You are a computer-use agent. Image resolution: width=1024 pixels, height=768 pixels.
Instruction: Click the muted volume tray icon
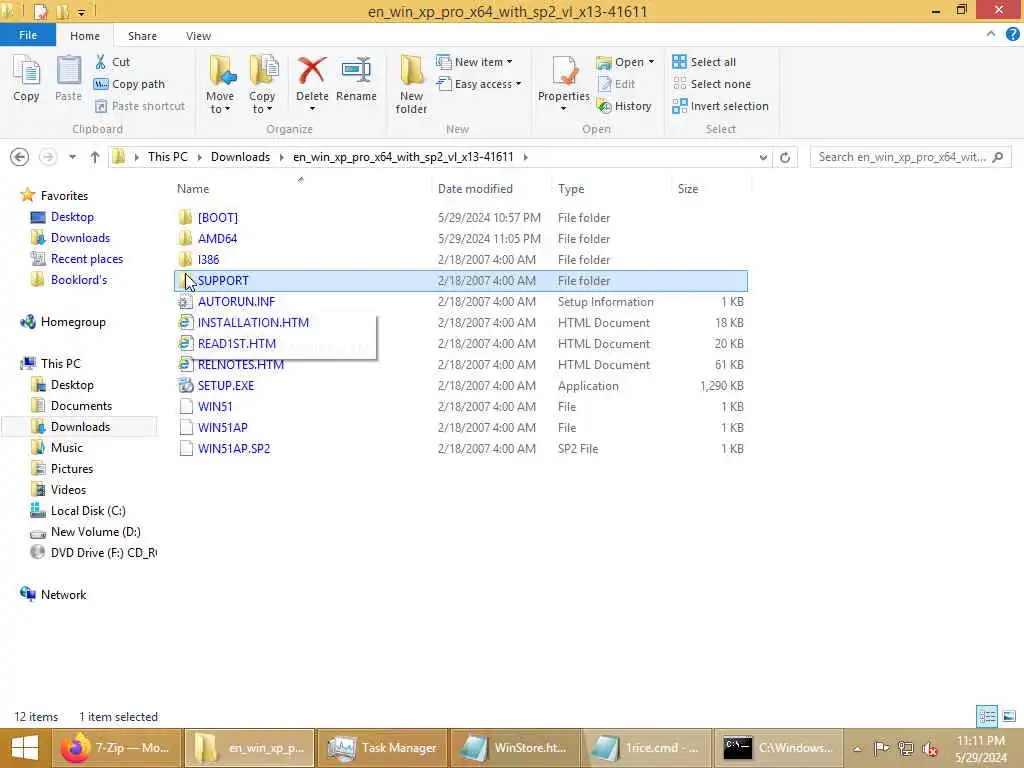(x=929, y=748)
